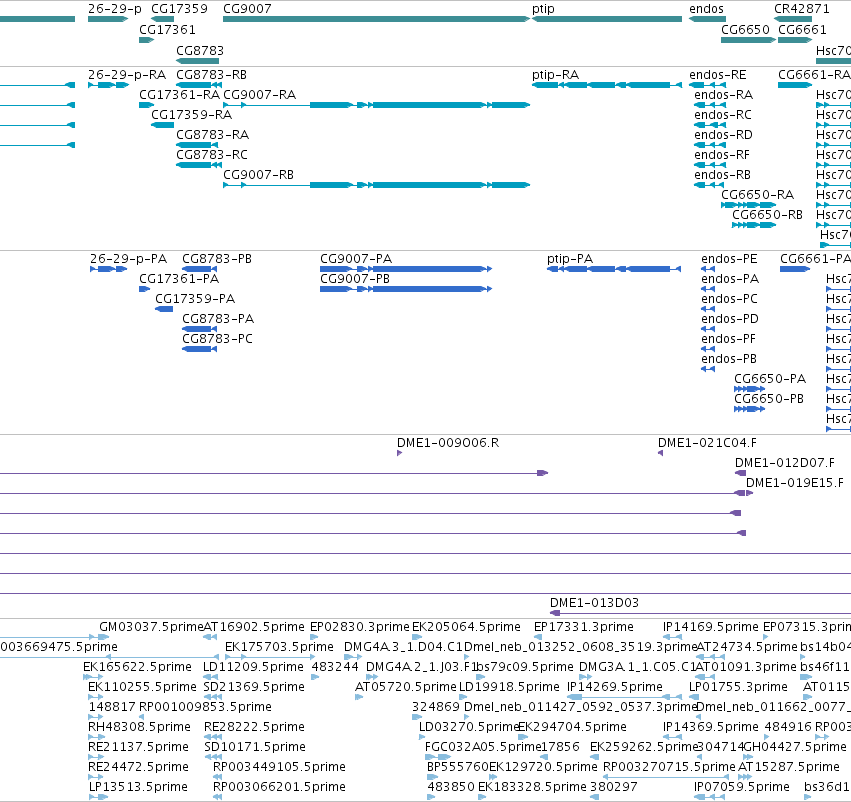Open the SD21369.5prime EST label
The width and height of the screenshot is (851, 802).
pyautogui.click(x=254, y=687)
